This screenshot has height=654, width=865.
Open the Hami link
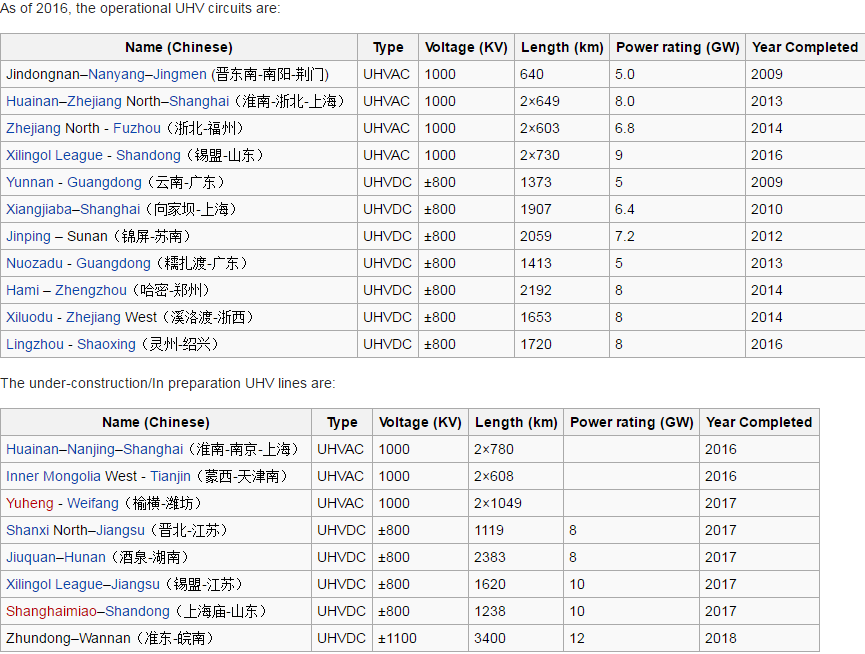click(x=23, y=290)
